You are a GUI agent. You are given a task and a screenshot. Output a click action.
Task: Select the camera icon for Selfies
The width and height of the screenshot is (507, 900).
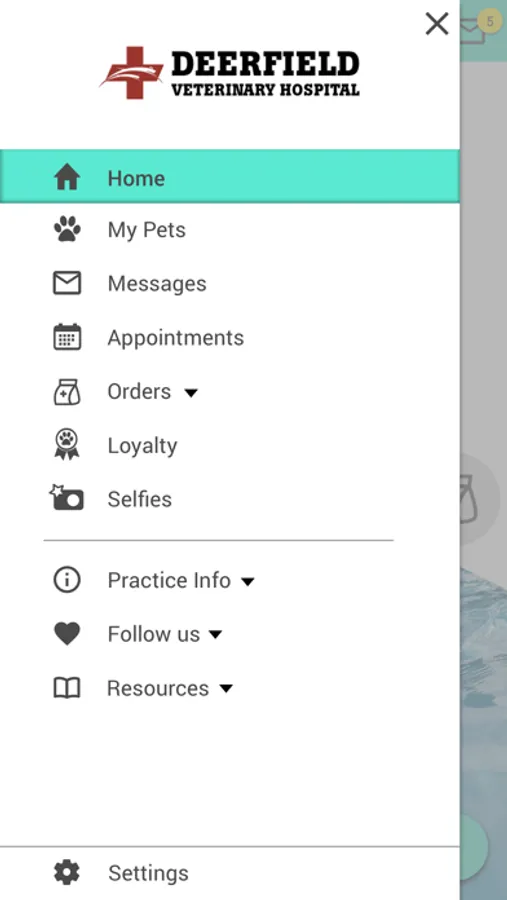tap(67, 498)
